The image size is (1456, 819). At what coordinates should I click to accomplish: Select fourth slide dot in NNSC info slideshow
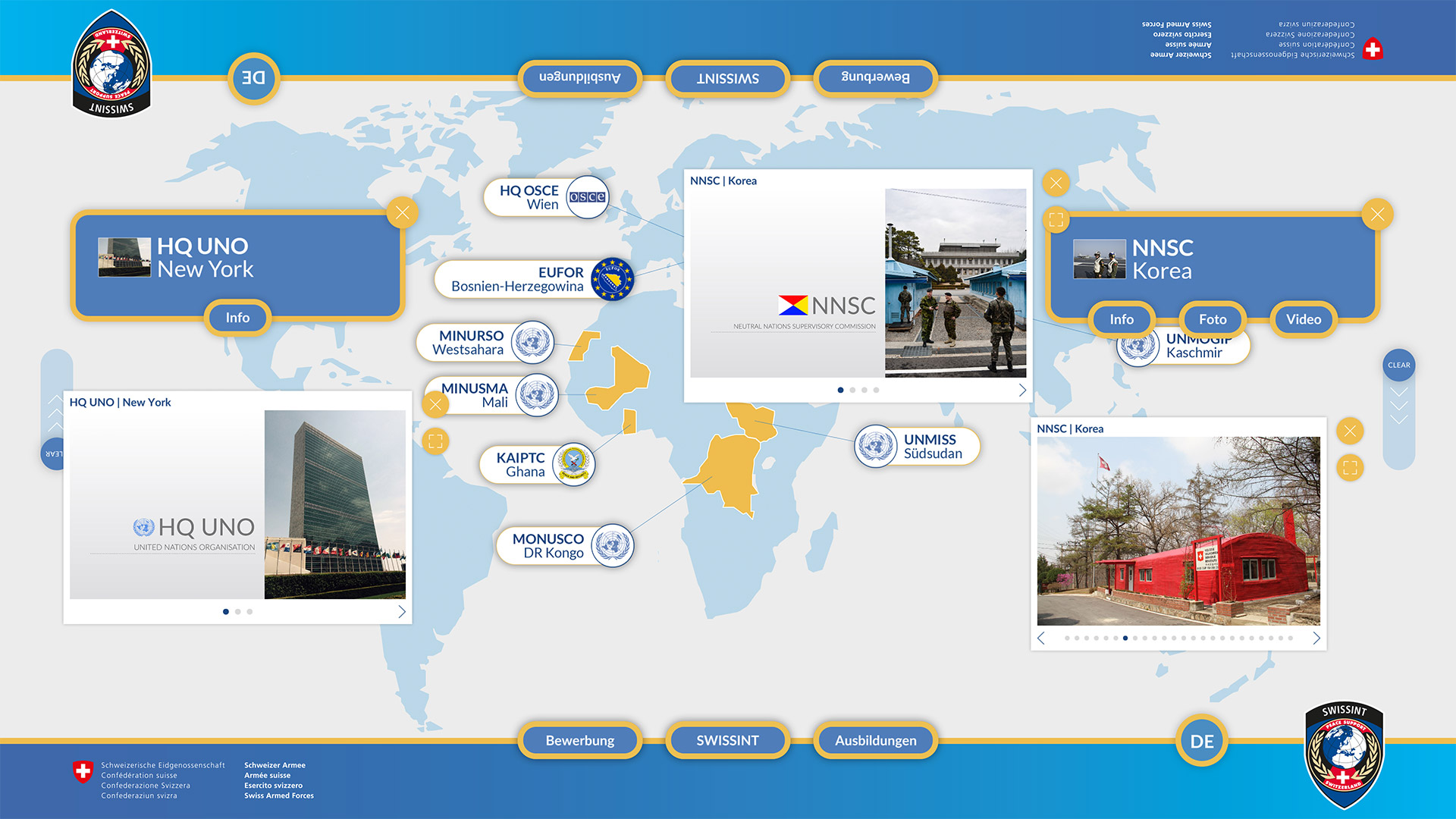[876, 390]
